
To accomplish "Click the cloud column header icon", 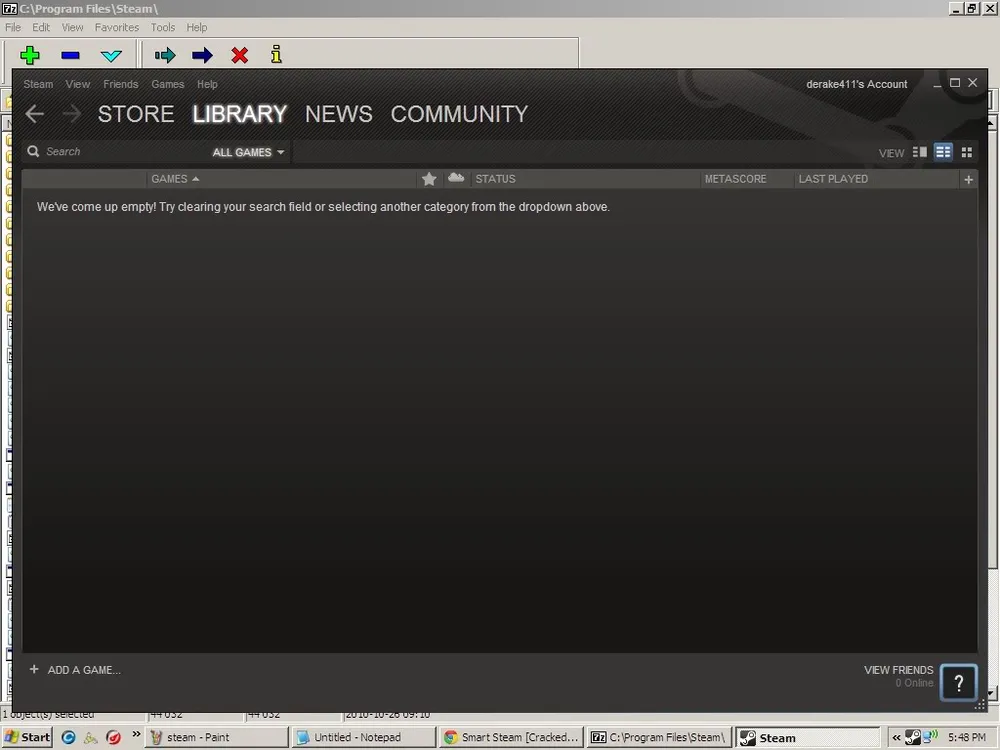I will pyautogui.click(x=456, y=178).
